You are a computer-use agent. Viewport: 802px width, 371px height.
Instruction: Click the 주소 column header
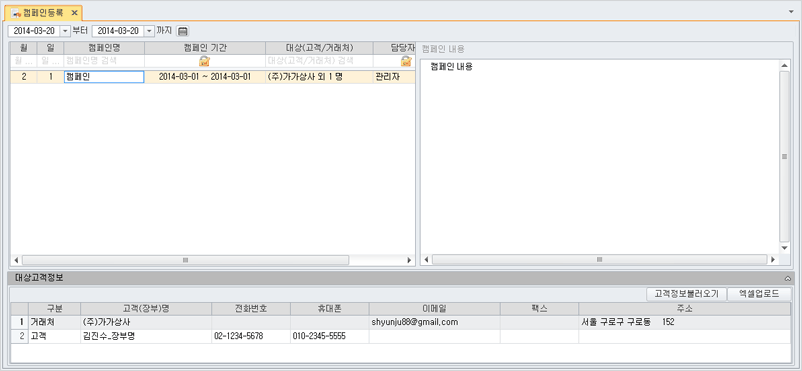[x=685, y=309]
